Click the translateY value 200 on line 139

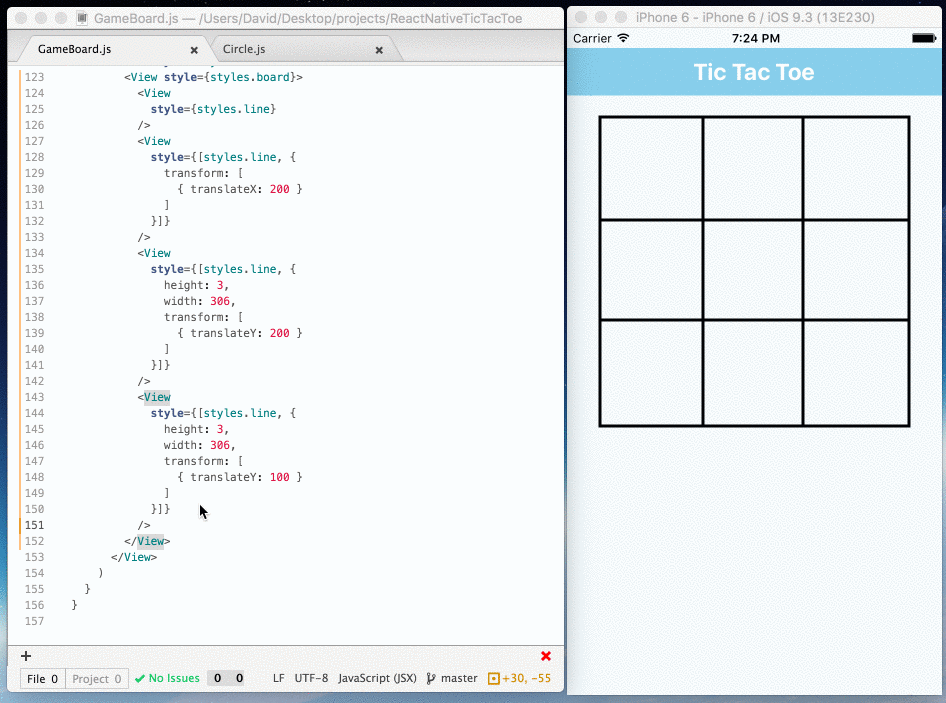(x=279, y=333)
